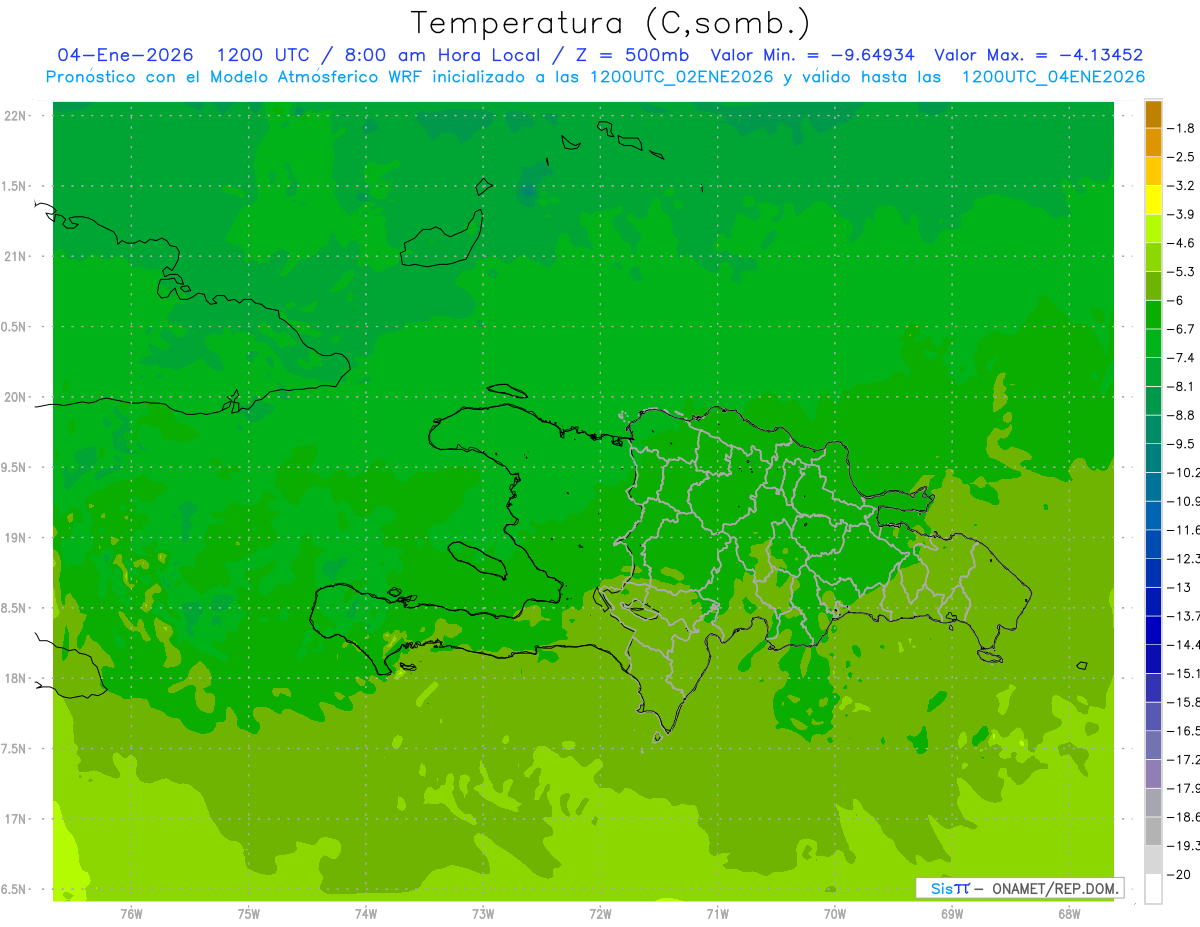Viewport: 1200px width, 927px height.
Task: Click the "ONAMET/REP.DOM." credit label
Action: click(1053, 888)
